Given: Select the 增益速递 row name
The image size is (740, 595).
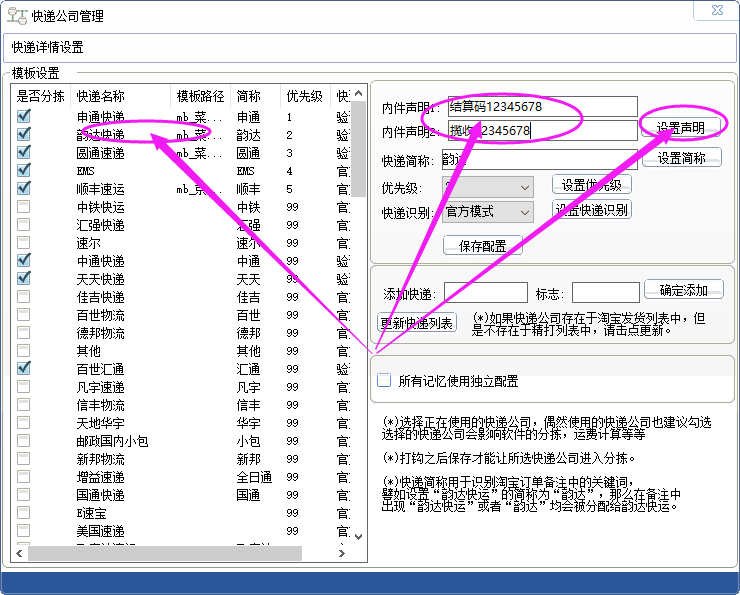Looking at the screenshot, I should click(101, 477).
